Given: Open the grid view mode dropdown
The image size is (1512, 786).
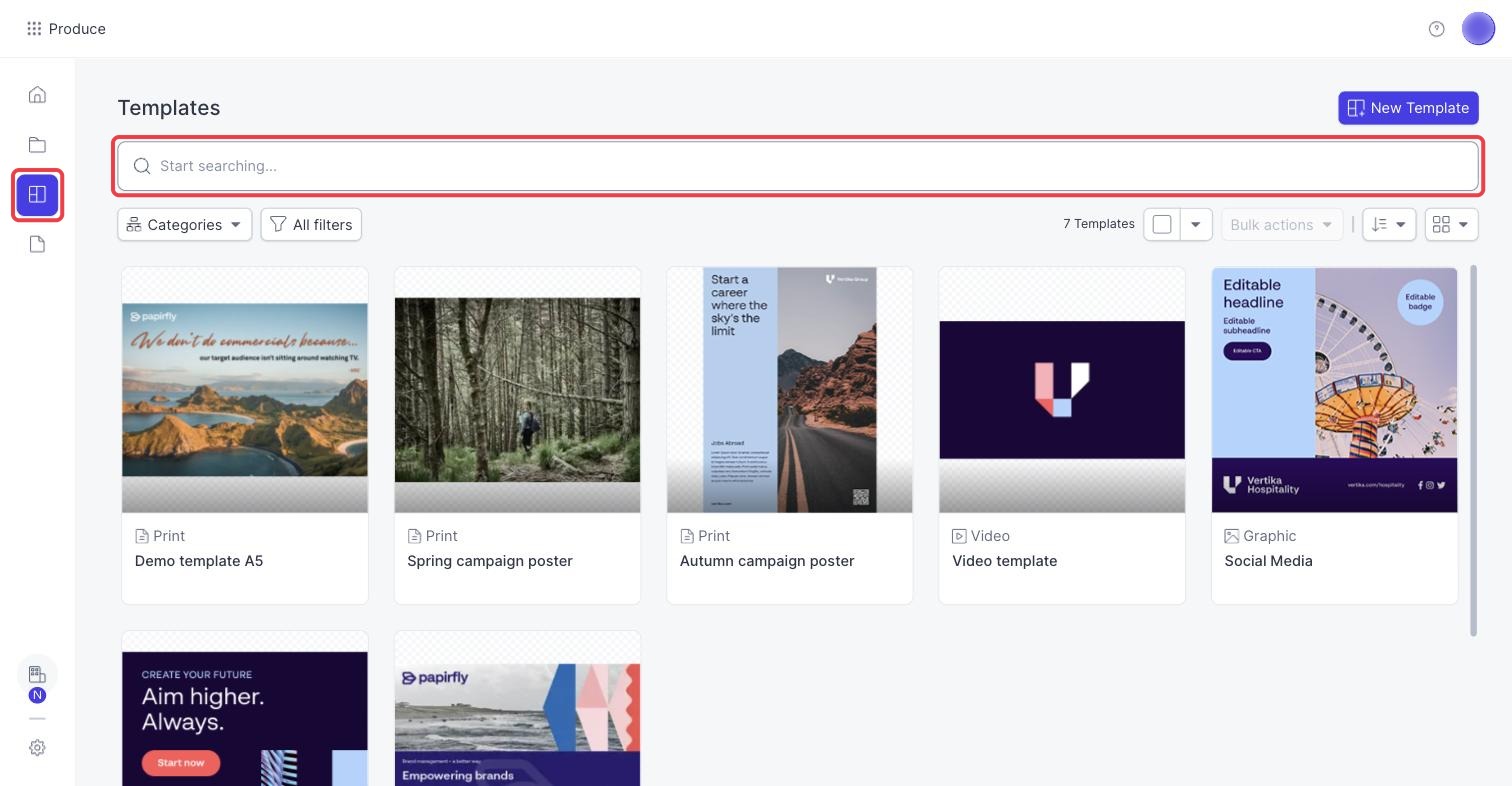Looking at the screenshot, I should [1451, 225].
